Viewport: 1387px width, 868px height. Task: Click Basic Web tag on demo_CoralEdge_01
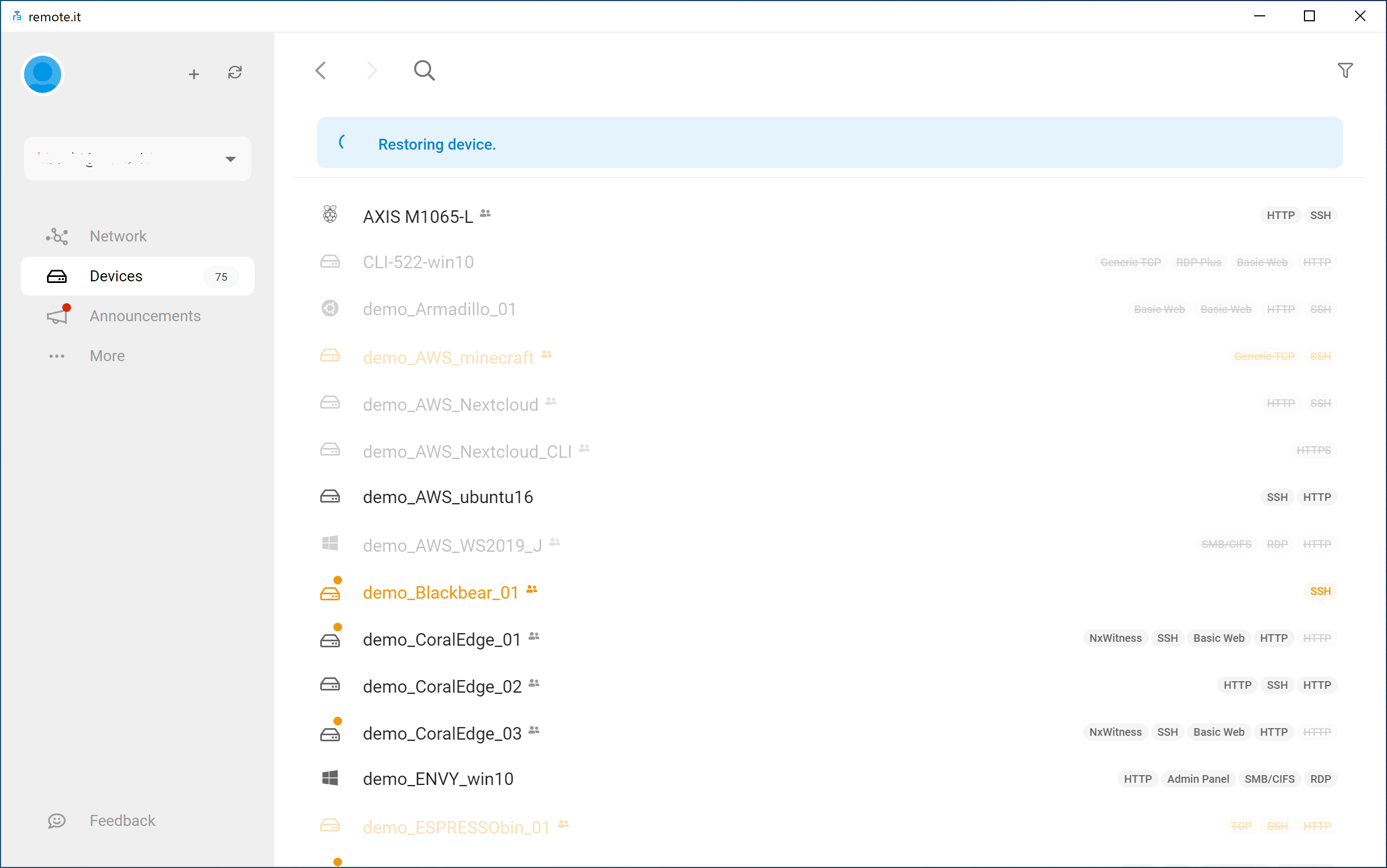(x=1219, y=639)
